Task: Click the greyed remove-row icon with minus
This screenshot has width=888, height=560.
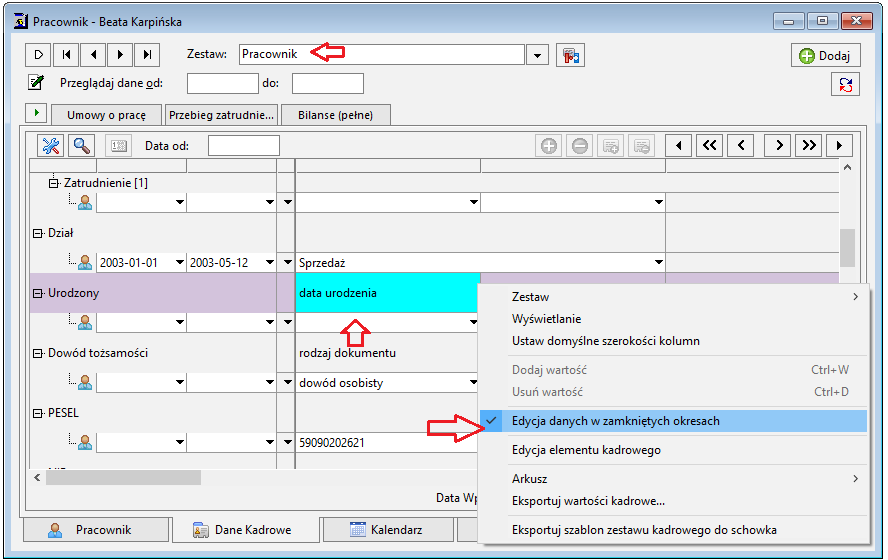Action: [x=642, y=146]
